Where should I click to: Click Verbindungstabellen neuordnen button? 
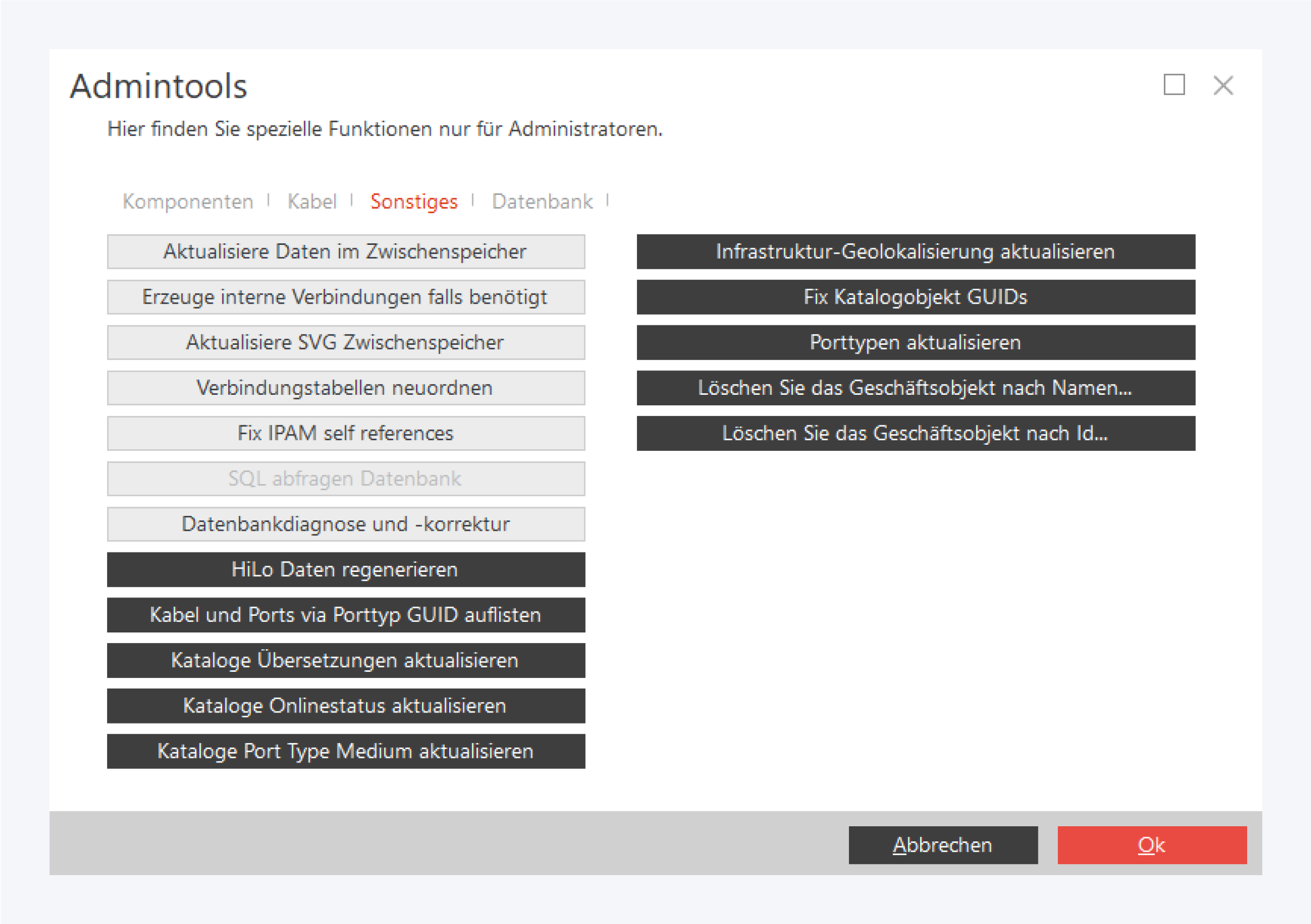tap(345, 388)
